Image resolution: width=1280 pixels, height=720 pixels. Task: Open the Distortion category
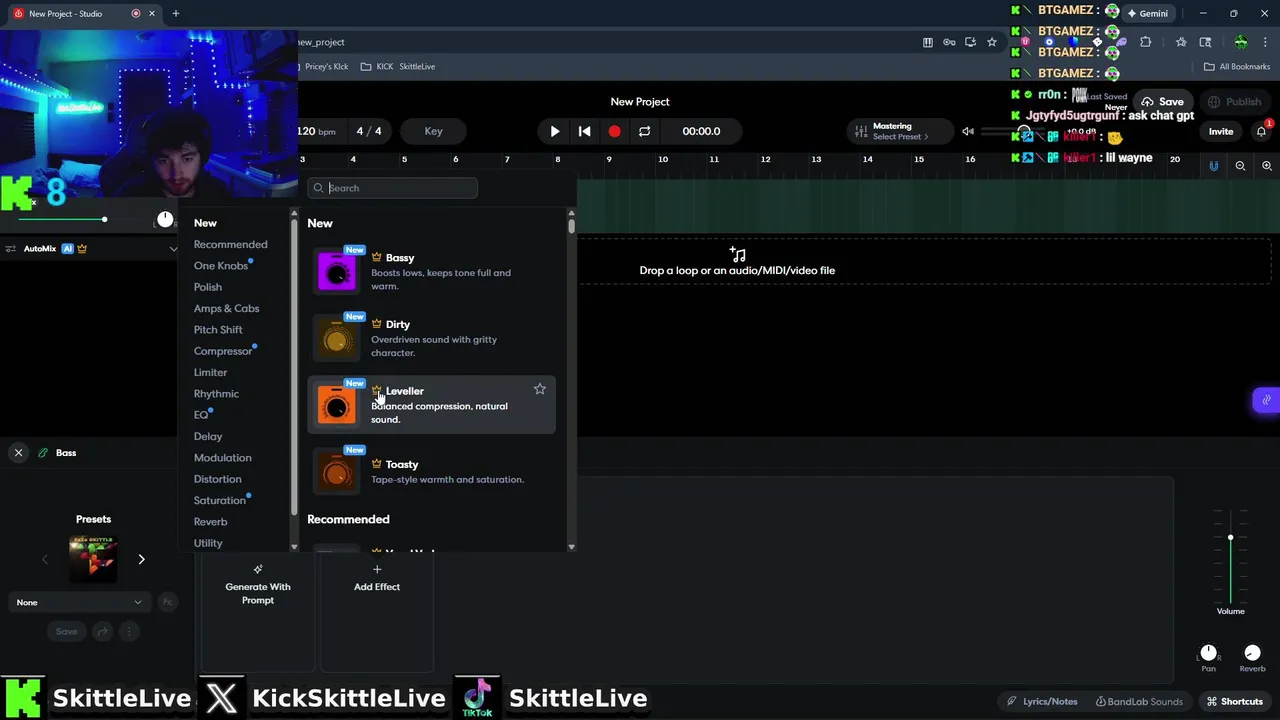pos(218,479)
